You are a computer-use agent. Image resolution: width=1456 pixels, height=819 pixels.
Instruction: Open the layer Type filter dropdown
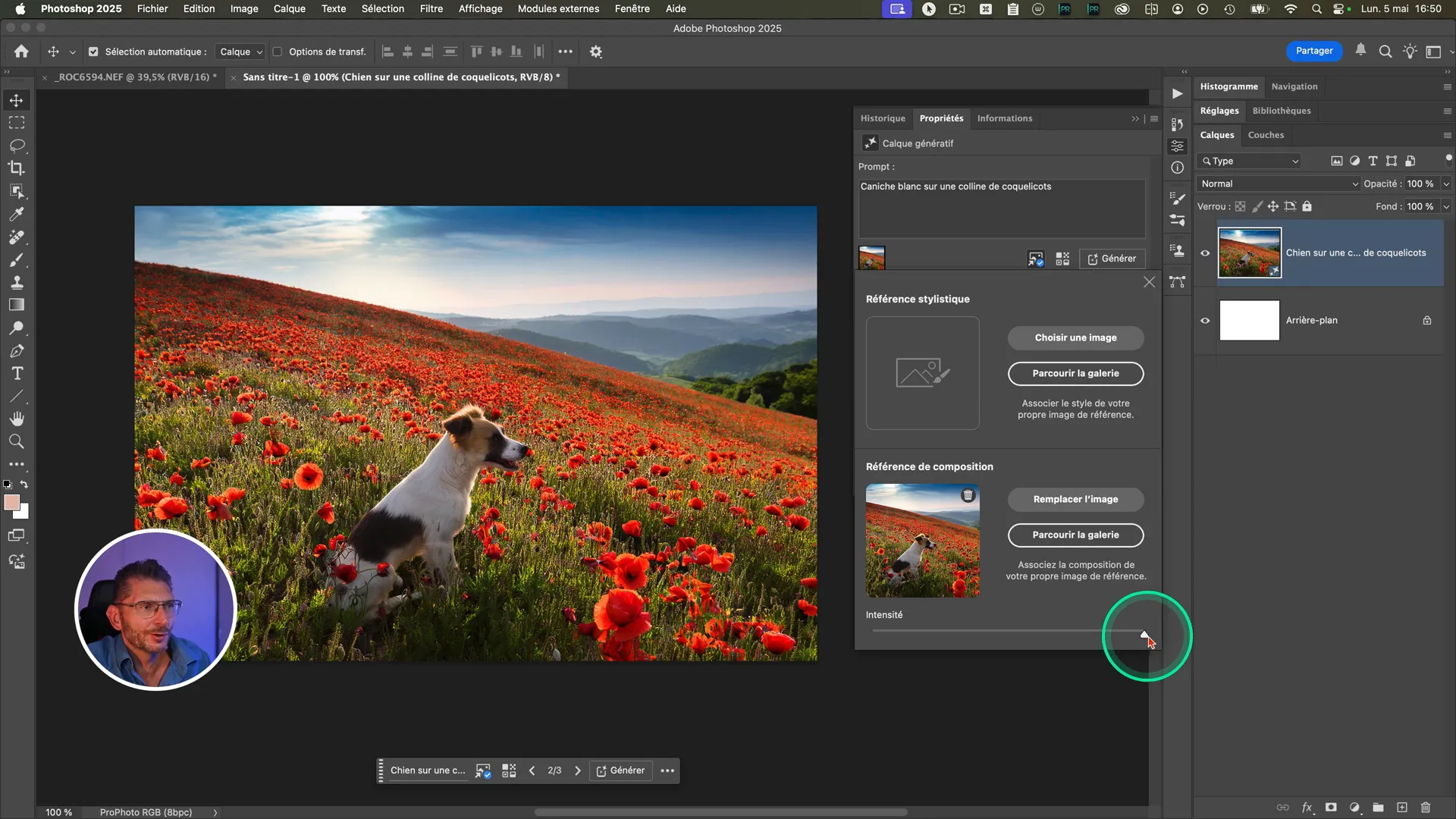point(1250,161)
